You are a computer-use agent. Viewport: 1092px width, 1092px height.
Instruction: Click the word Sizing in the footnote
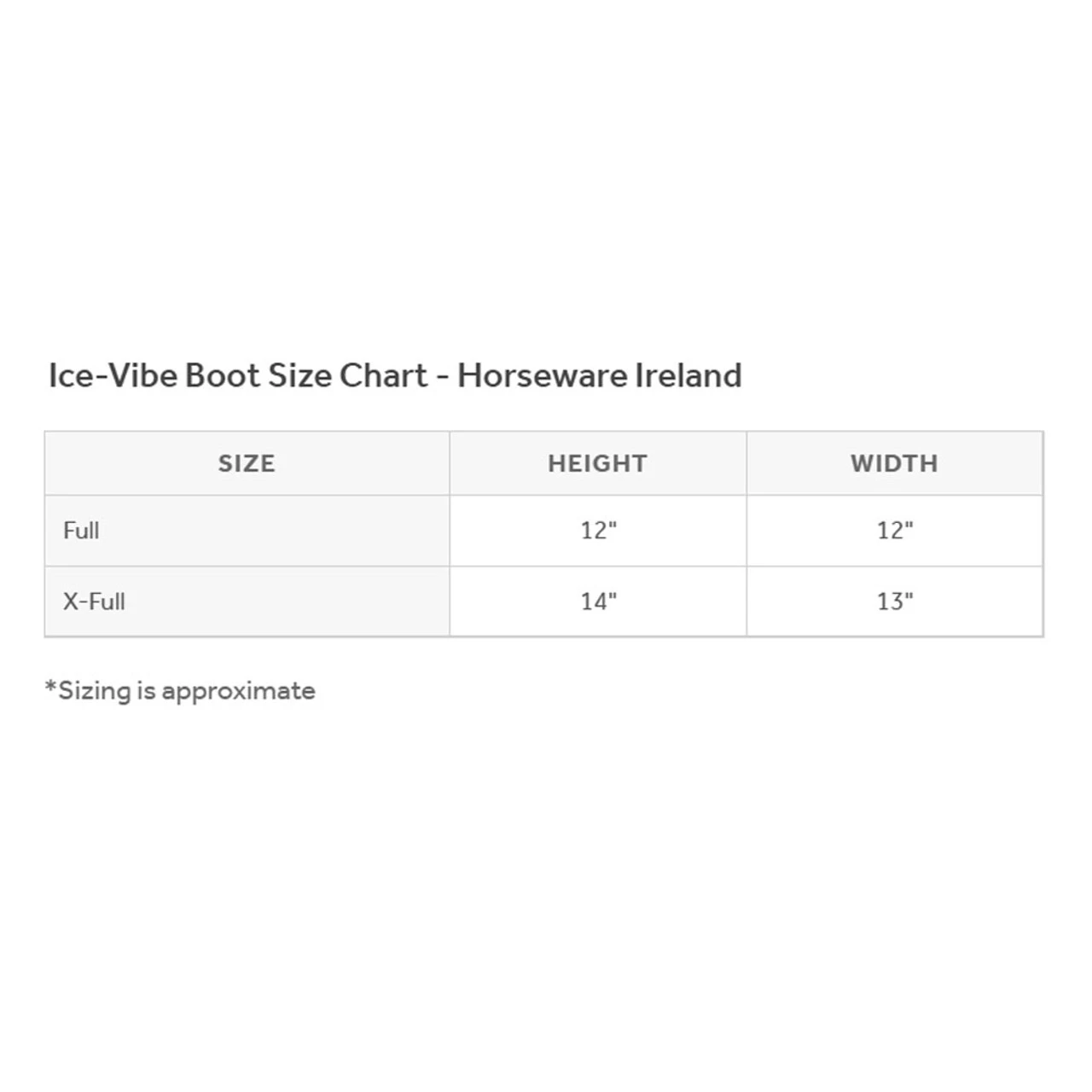(94, 691)
